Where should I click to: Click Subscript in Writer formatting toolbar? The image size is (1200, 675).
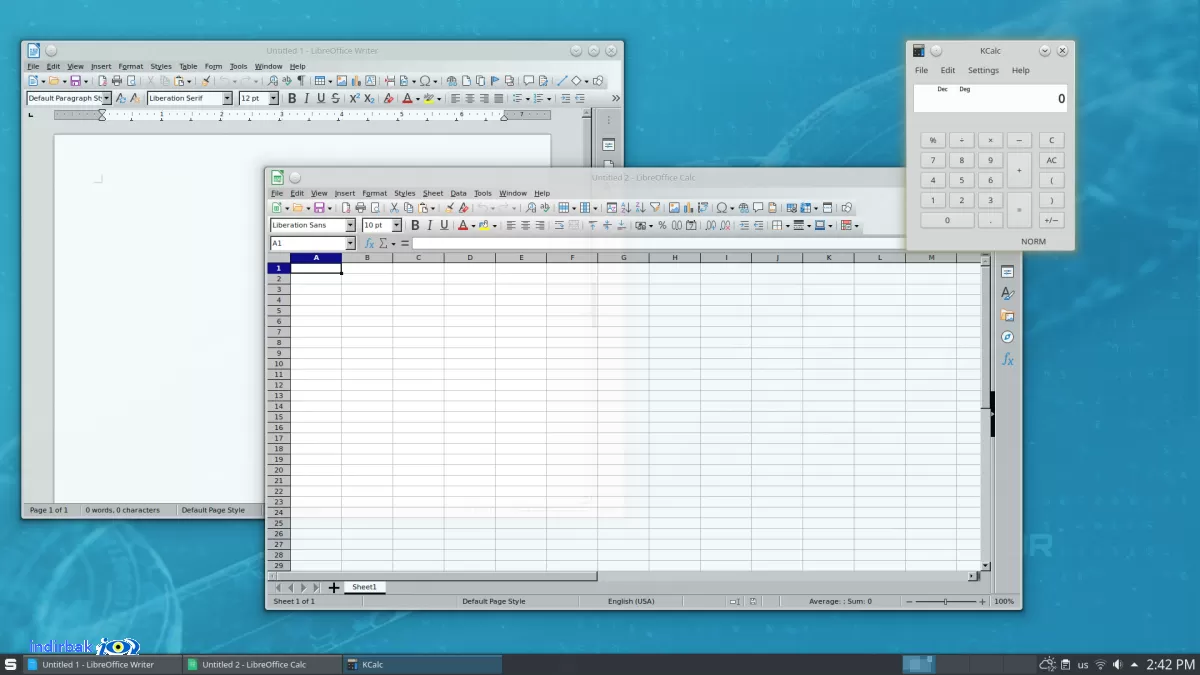(x=369, y=98)
